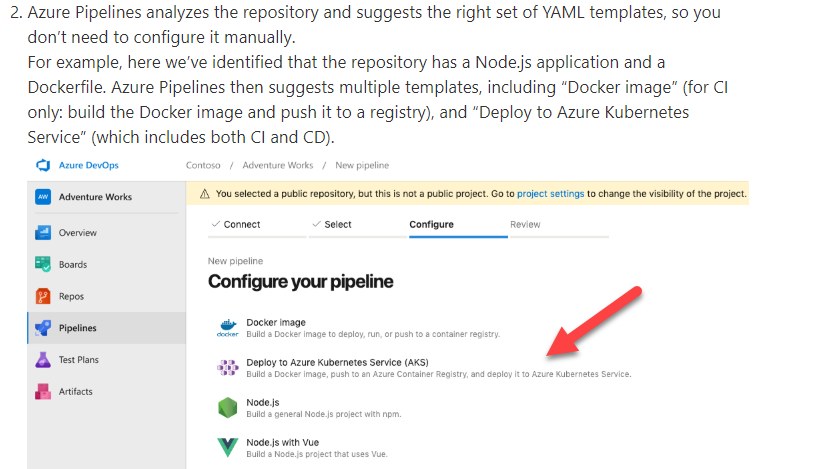Click the Pipelines rocket icon

tap(43, 328)
